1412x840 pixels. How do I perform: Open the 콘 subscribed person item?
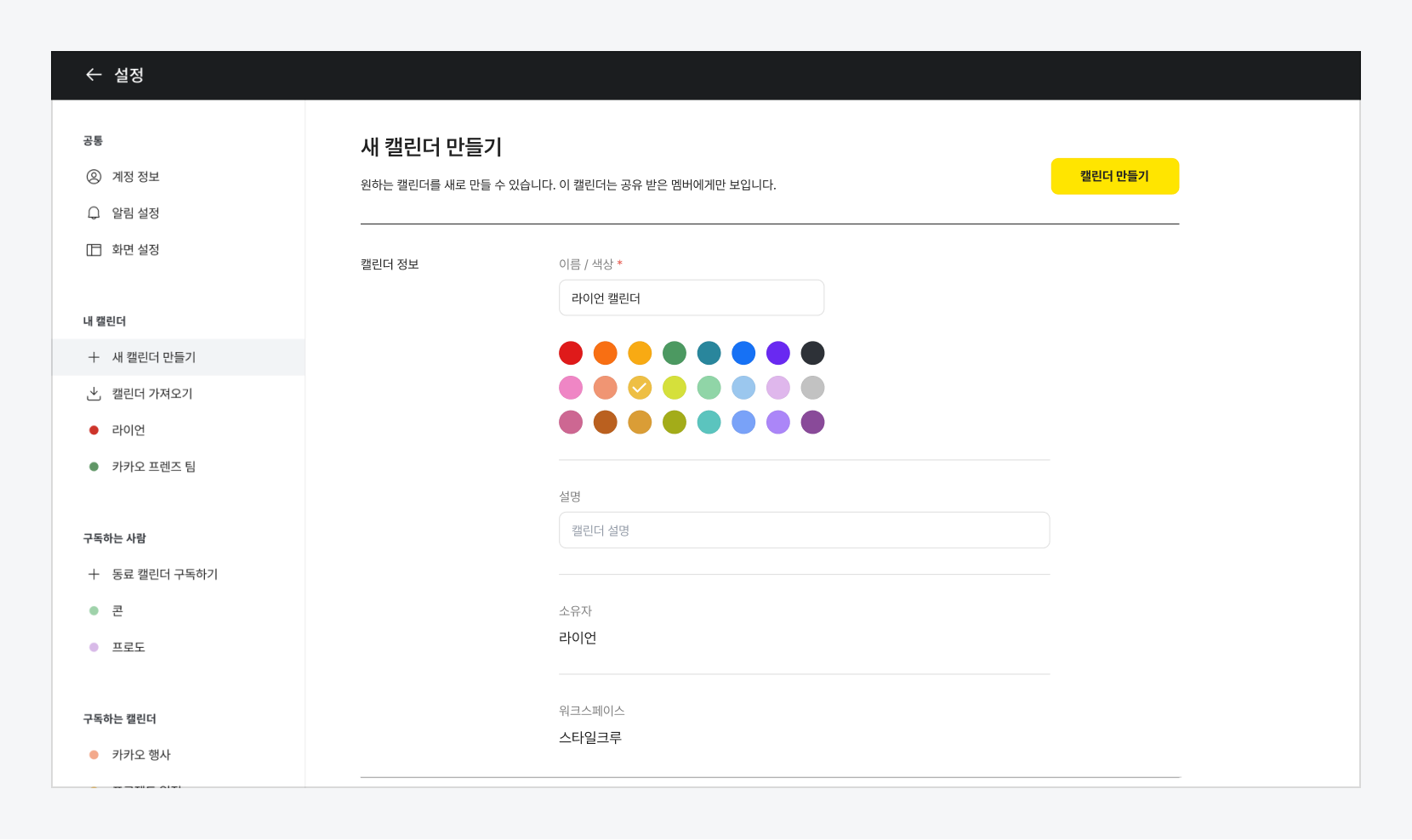(x=117, y=611)
